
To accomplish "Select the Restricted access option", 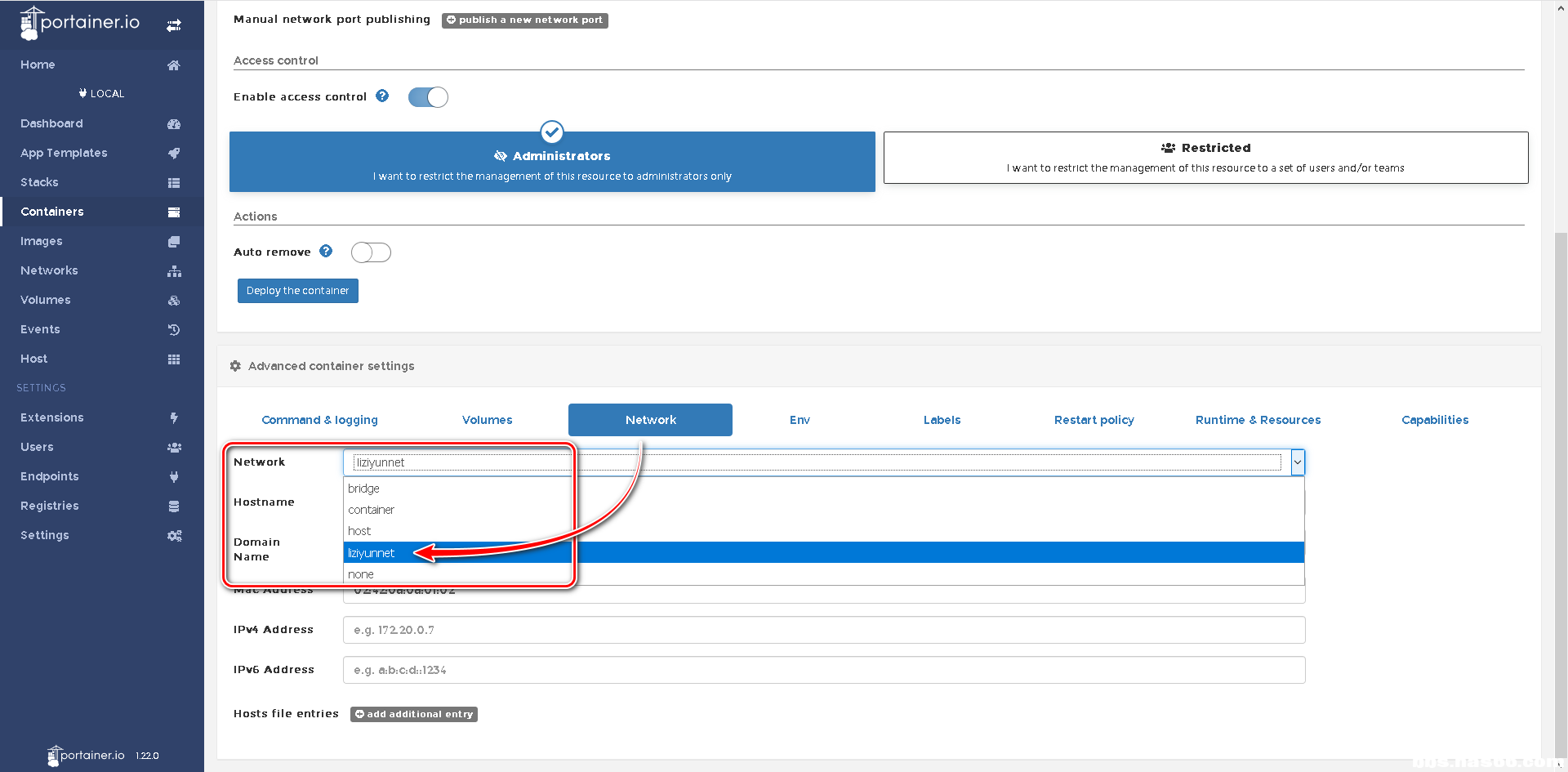I will tap(1205, 158).
